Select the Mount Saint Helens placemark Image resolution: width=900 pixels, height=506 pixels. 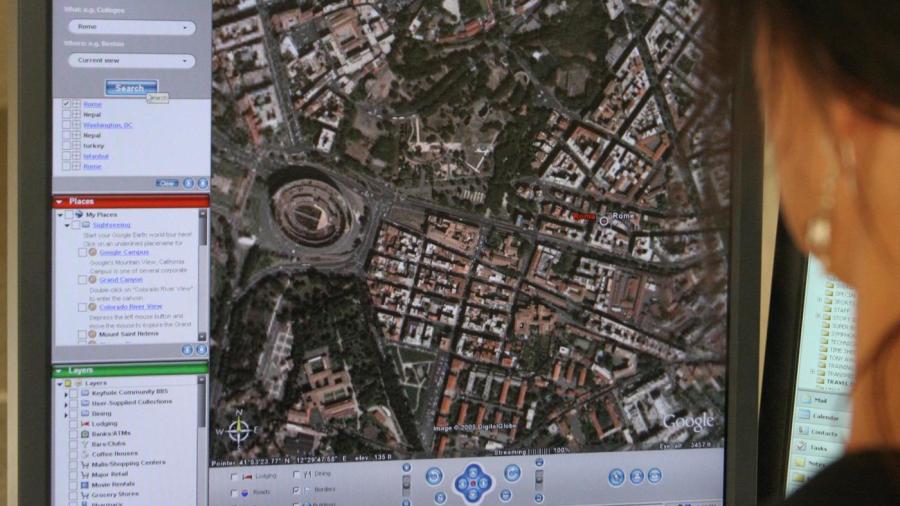pos(128,334)
